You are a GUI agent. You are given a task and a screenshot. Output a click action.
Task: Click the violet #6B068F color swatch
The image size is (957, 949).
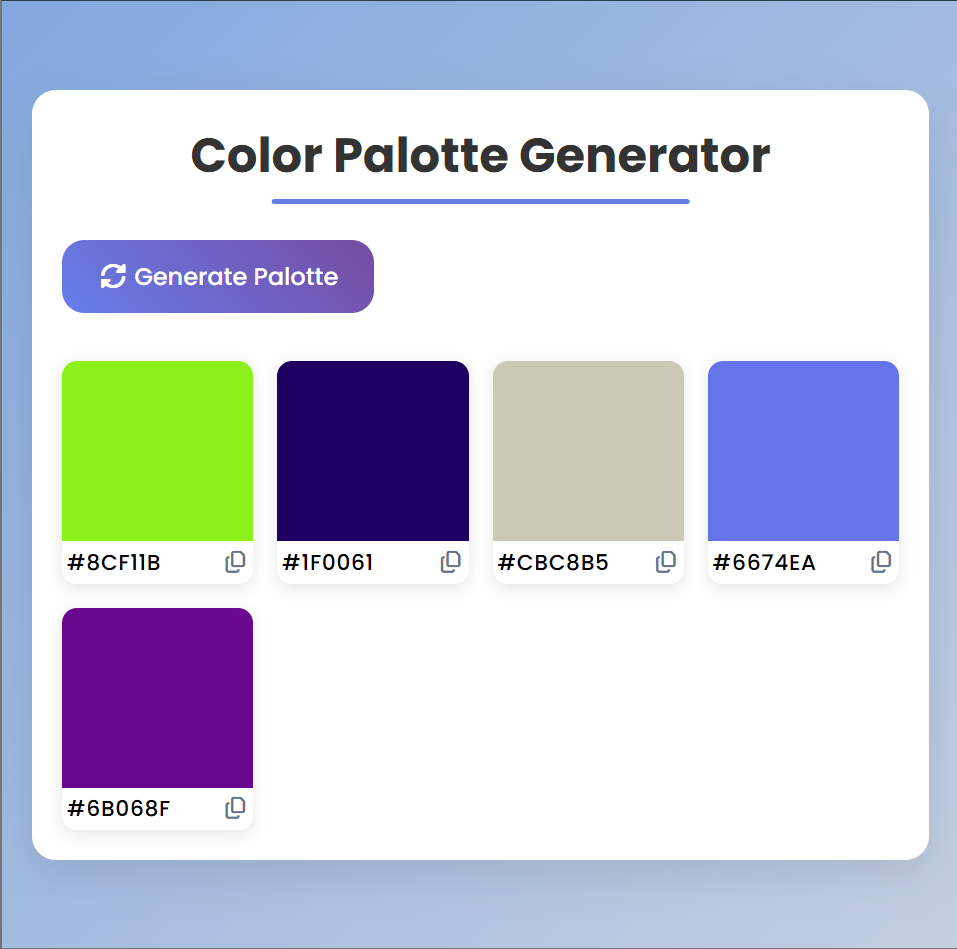pos(157,697)
